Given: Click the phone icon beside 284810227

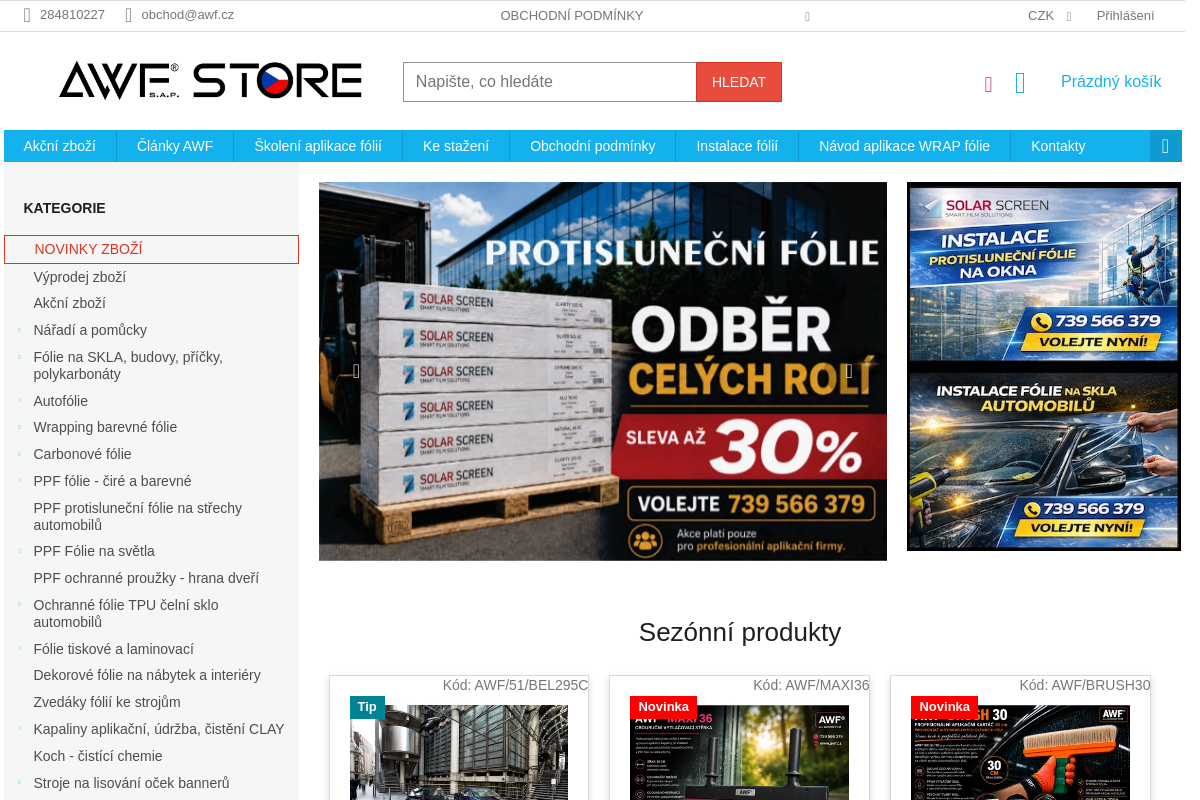Looking at the screenshot, I should click(x=27, y=15).
